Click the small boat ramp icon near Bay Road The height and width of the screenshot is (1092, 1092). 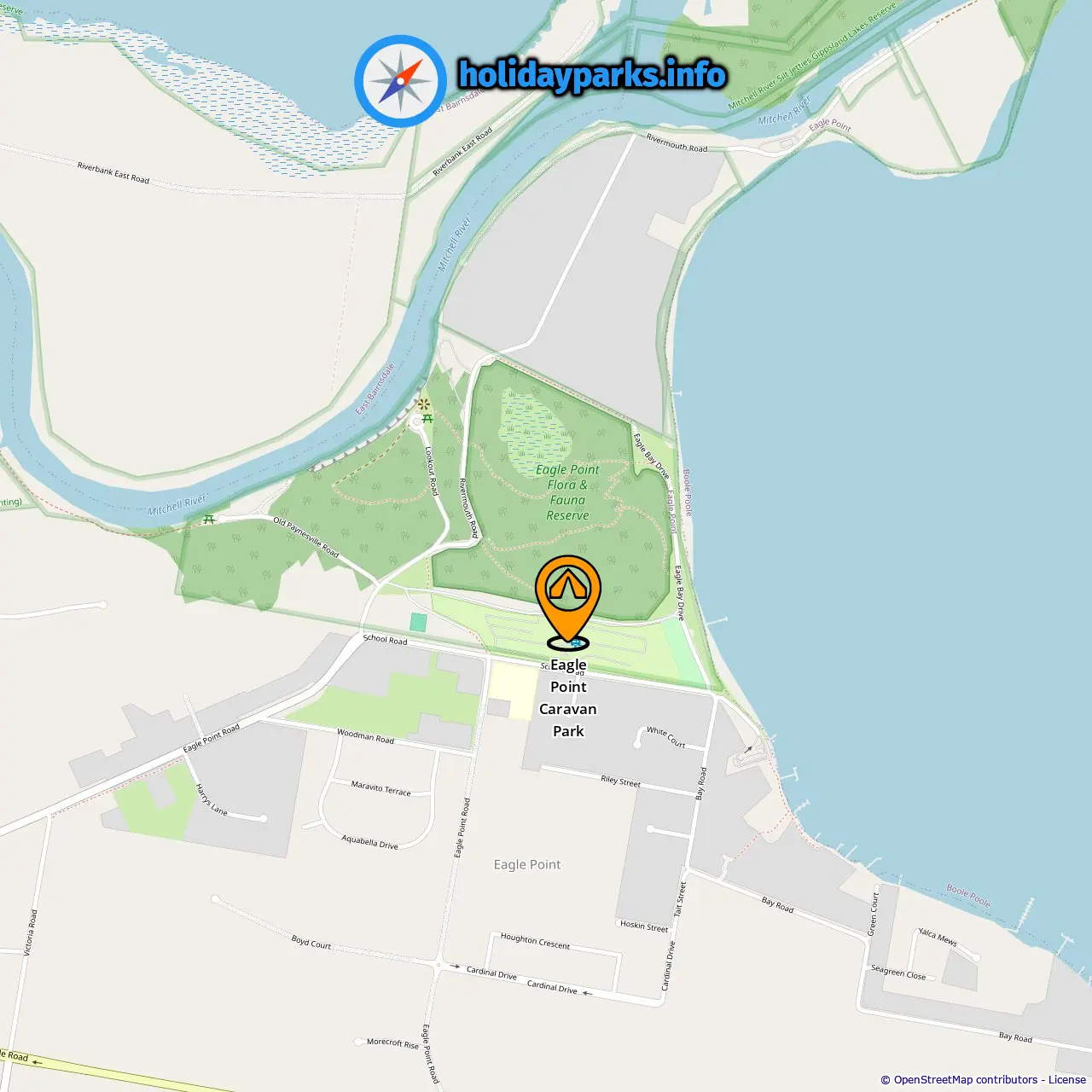(749, 750)
